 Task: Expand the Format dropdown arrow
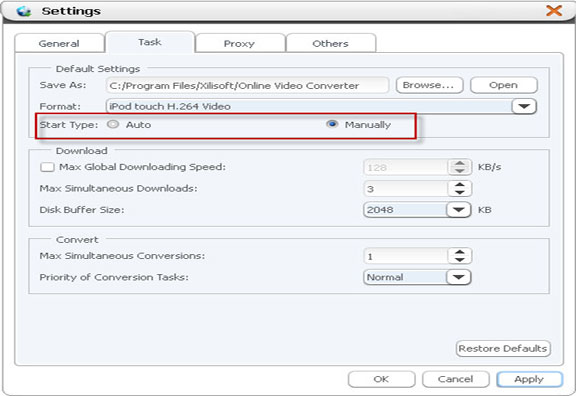click(524, 107)
